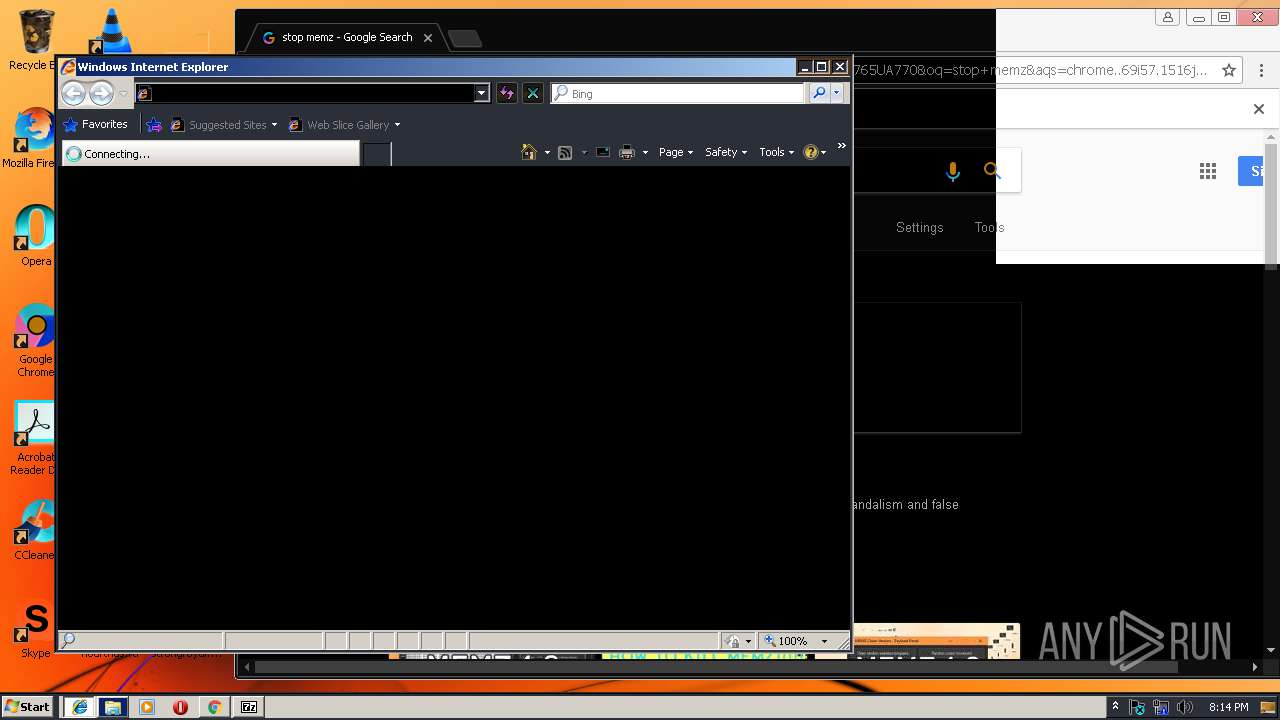1280x720 pixels.
Task: Dismiss the Chrome notification bar with X
Action: tap(1259, 109)
